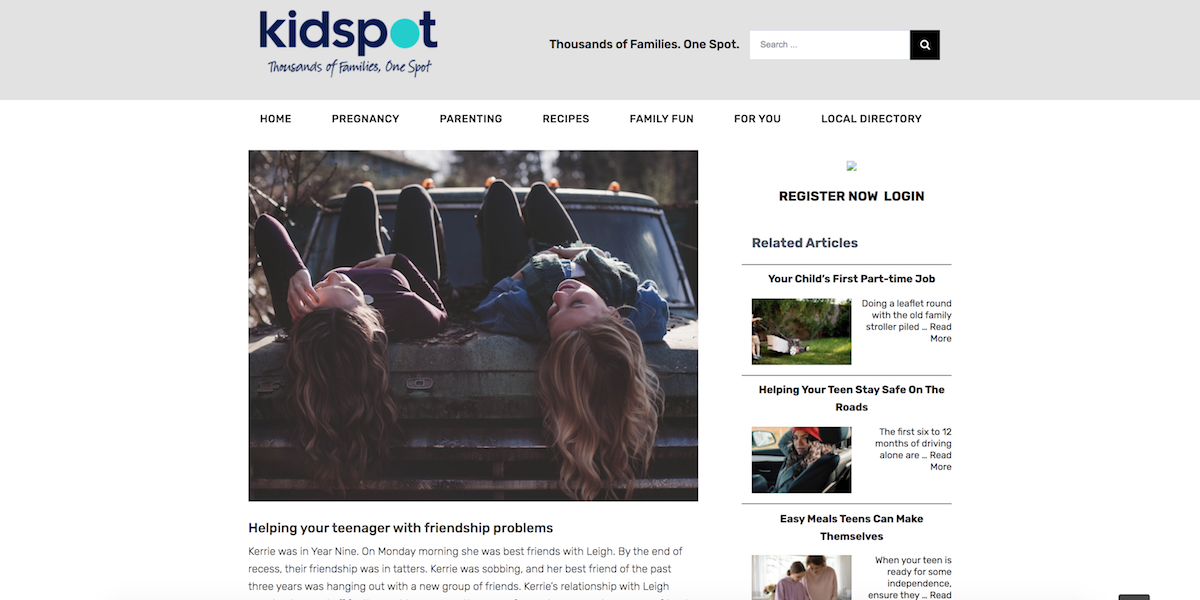Click the broken image icon above Register

coord(852,166)
